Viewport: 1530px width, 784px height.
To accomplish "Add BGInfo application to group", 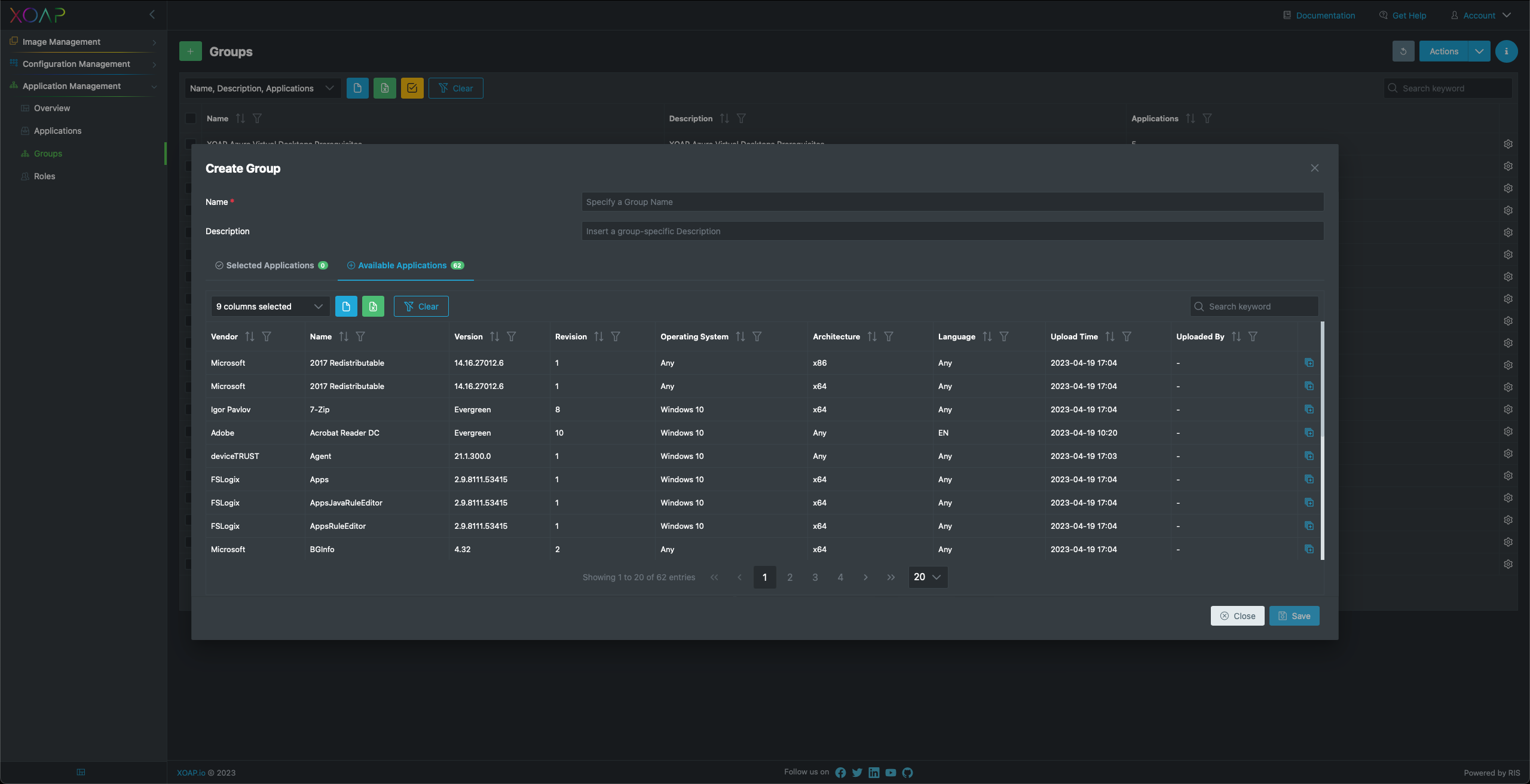I will pyautogui.click(x=1309, y=549).
